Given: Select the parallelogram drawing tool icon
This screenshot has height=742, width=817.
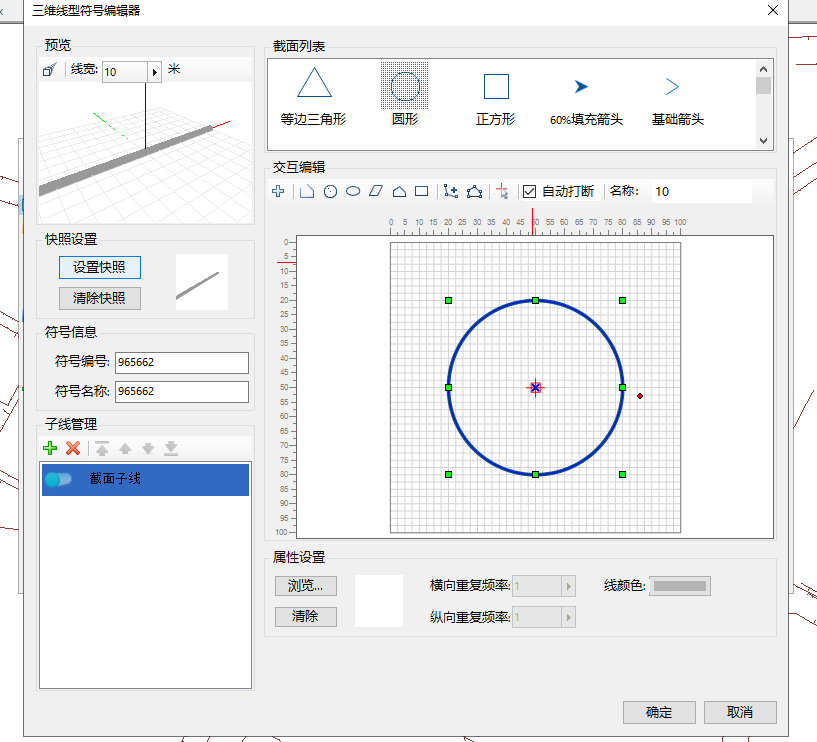Looking at the screenshot, I should click(376, 191).
